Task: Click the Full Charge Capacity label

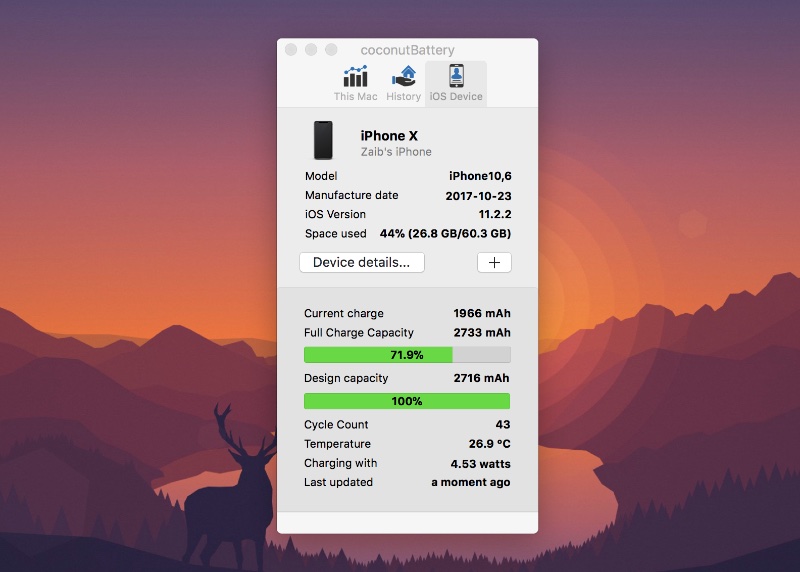Action: click(359, 333)
